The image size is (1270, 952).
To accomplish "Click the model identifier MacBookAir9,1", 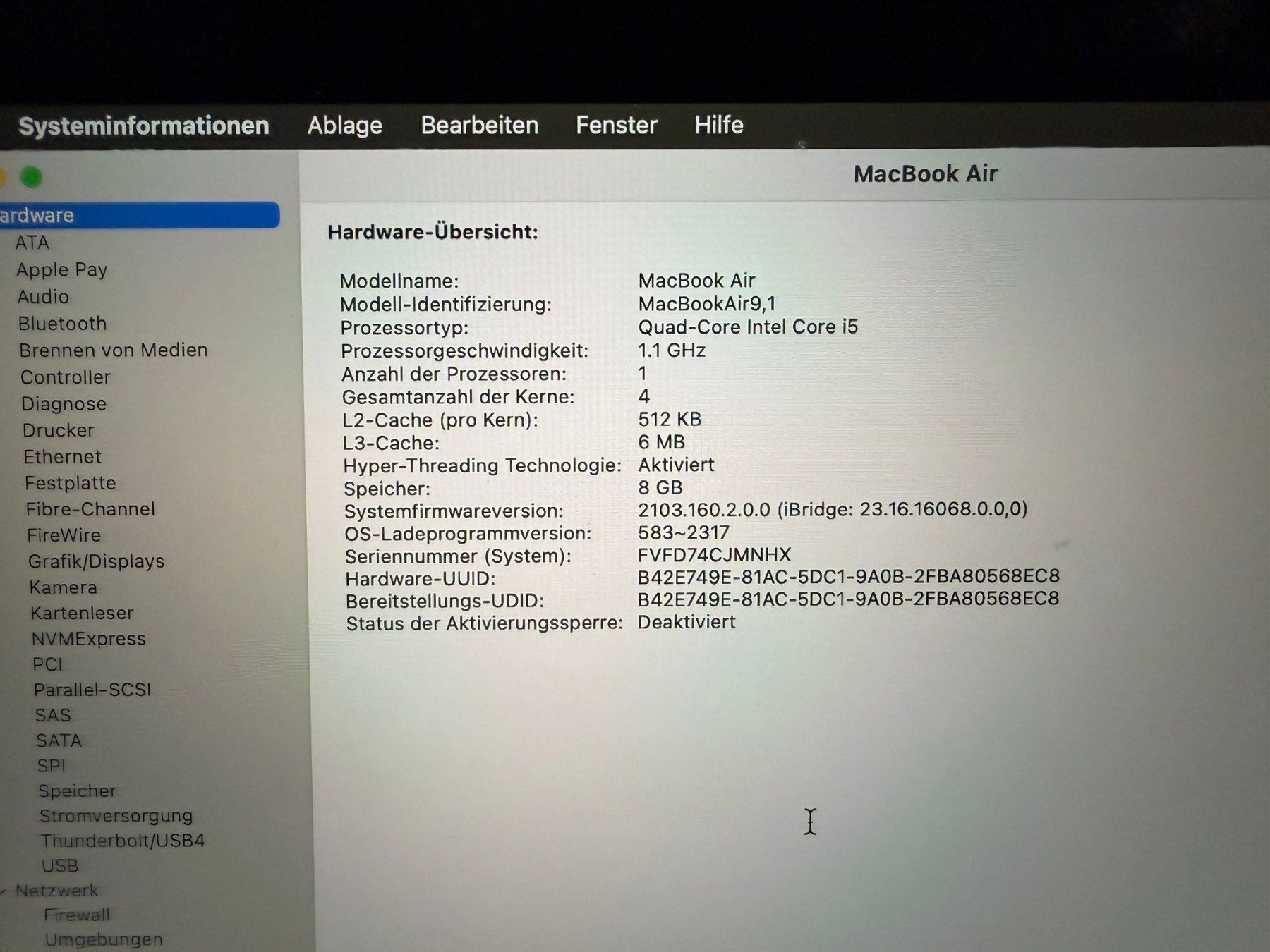I will (x=707, y=304).
